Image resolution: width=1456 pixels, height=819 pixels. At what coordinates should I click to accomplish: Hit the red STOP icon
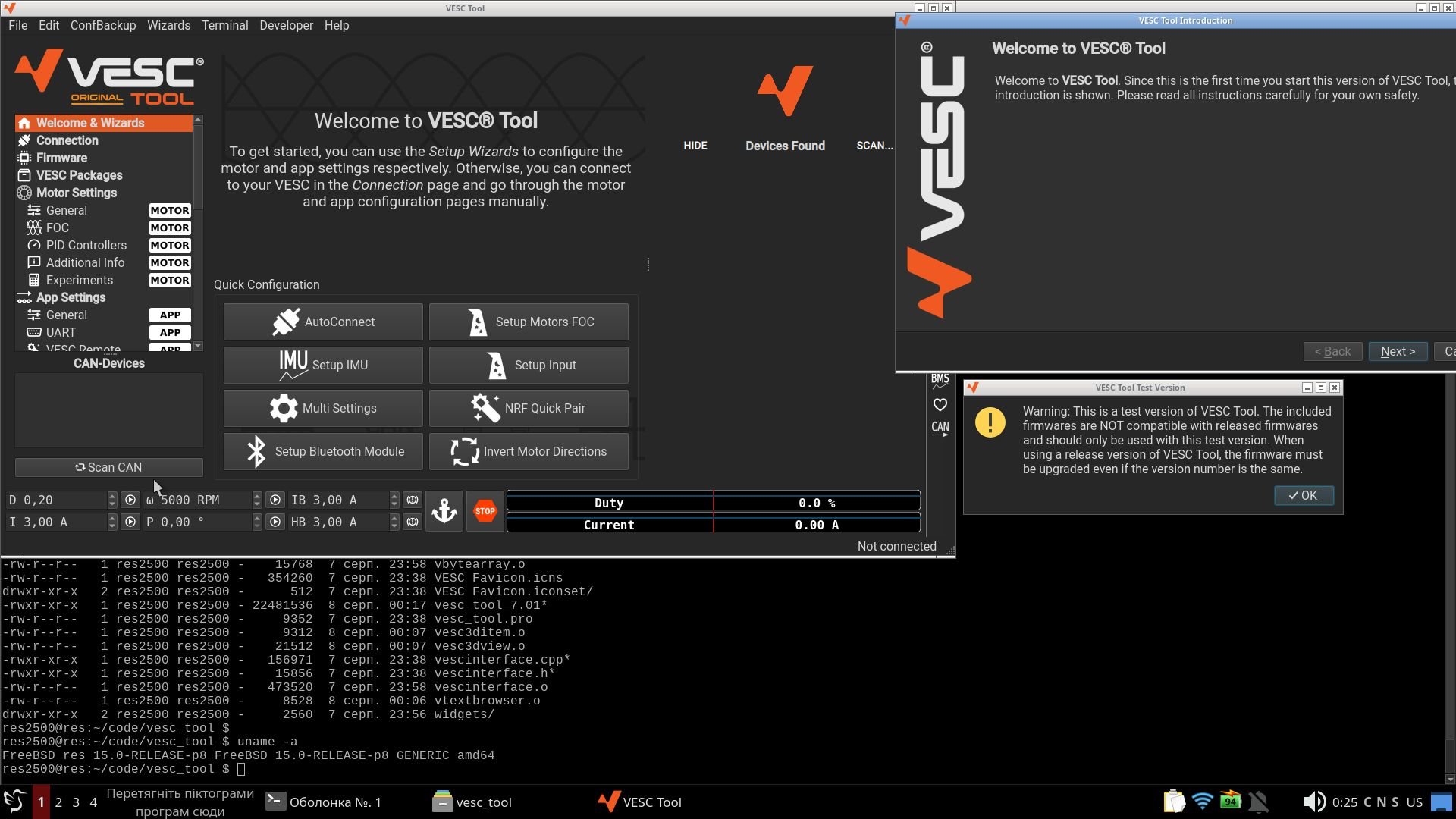485,511
